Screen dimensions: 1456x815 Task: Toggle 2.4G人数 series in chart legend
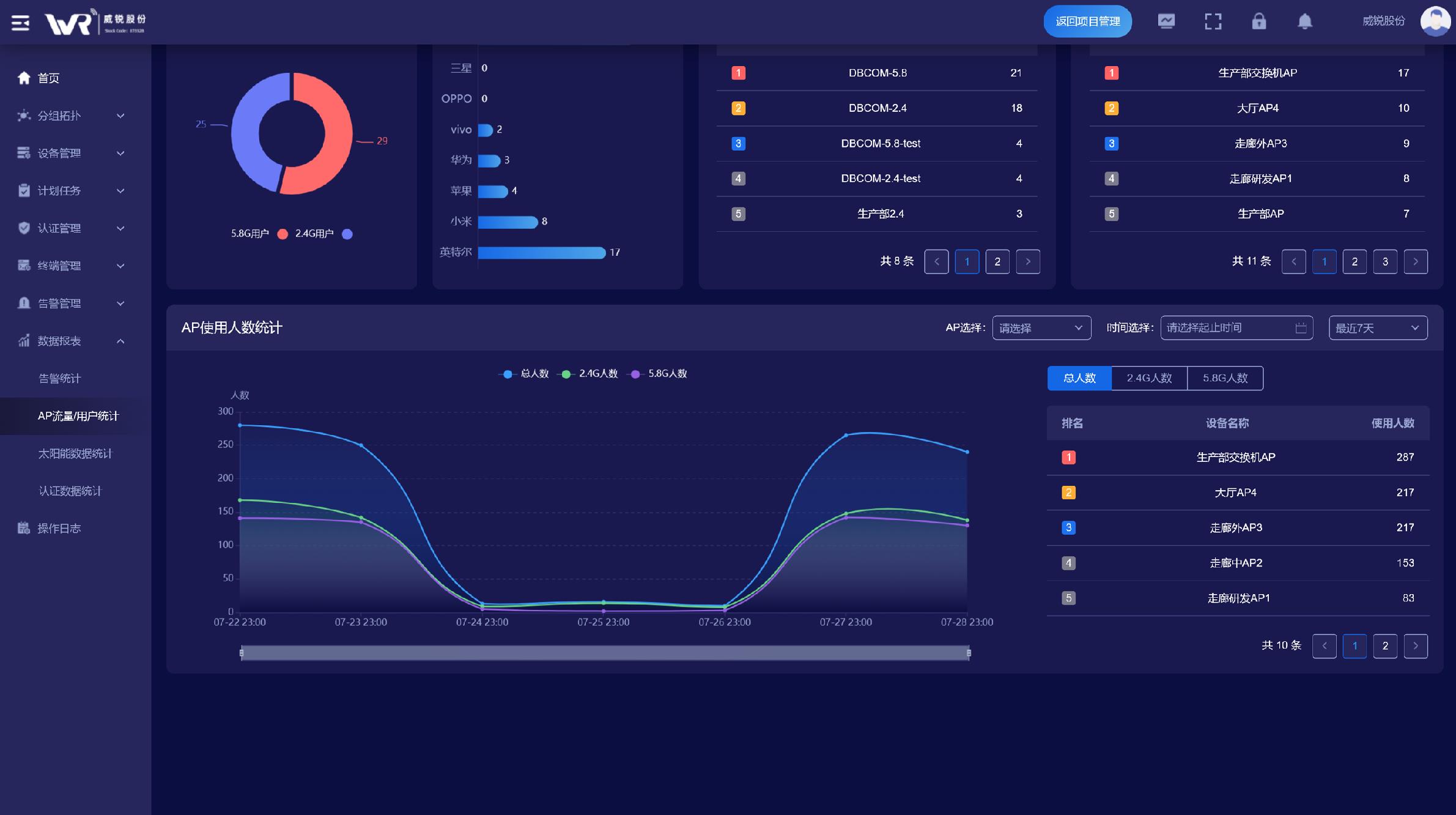pos(588,374)
